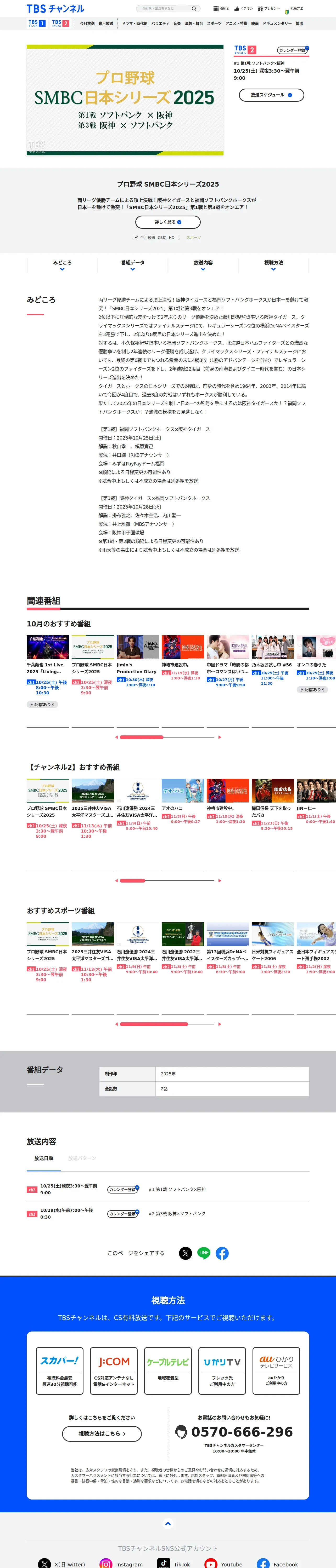Image resolution: width=336 pixels, height=1568 pixels.
Task: Open the Jimin's Production Diary thumbnail
Action: pos(138,648)
